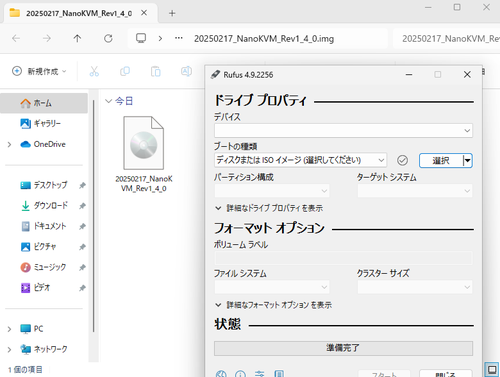This screenshot has height=377, width=500.
Task: Open the 新規作成 menu
Action: pos(39,71)
